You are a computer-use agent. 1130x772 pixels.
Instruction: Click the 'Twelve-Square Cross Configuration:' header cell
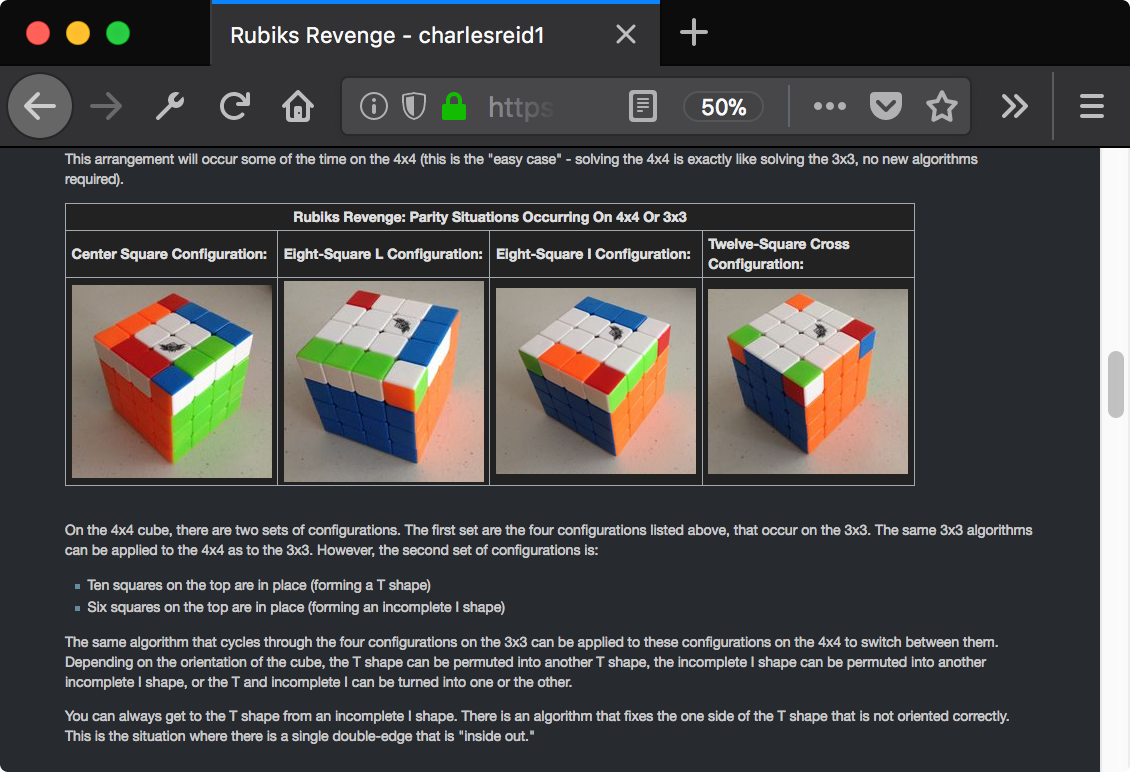pos(808,254)
